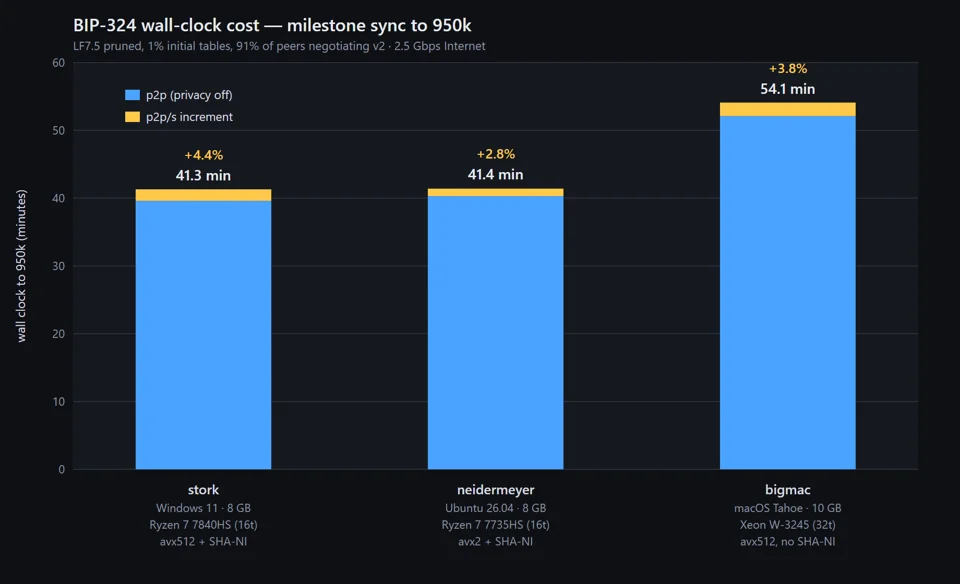Click the blue bar segment for neidermeyer
The width and height of the screenshot is (960, 584).
point(495,332)
